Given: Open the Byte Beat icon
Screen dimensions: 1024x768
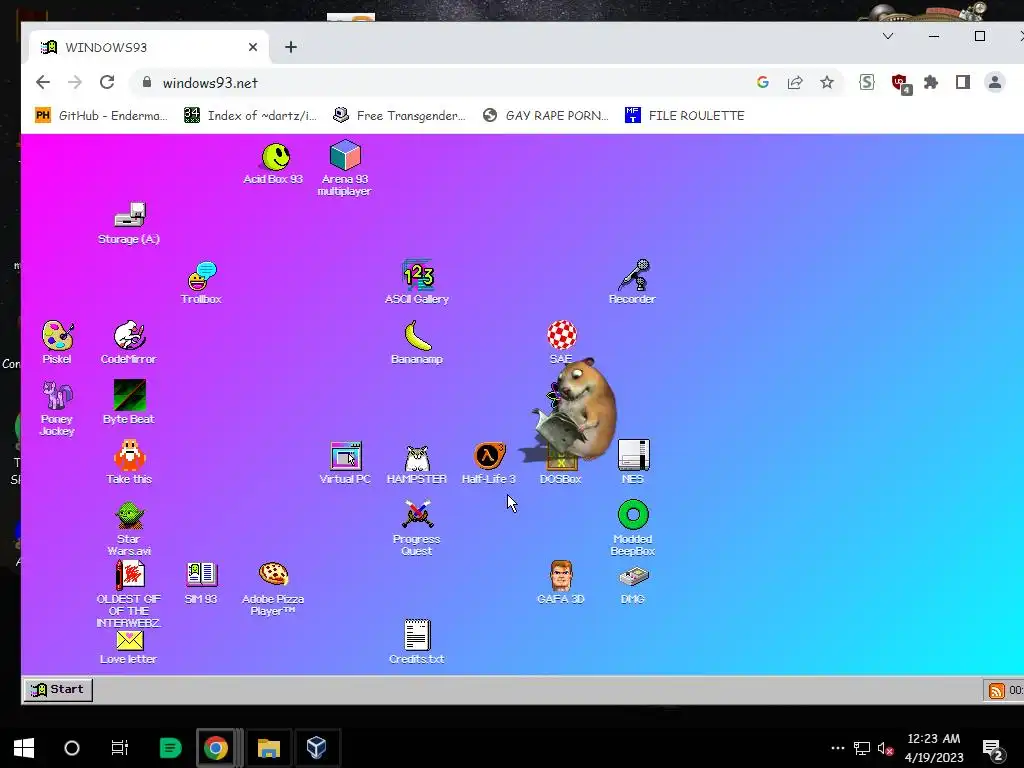Looking at the screenshot, I should point(129,402).
